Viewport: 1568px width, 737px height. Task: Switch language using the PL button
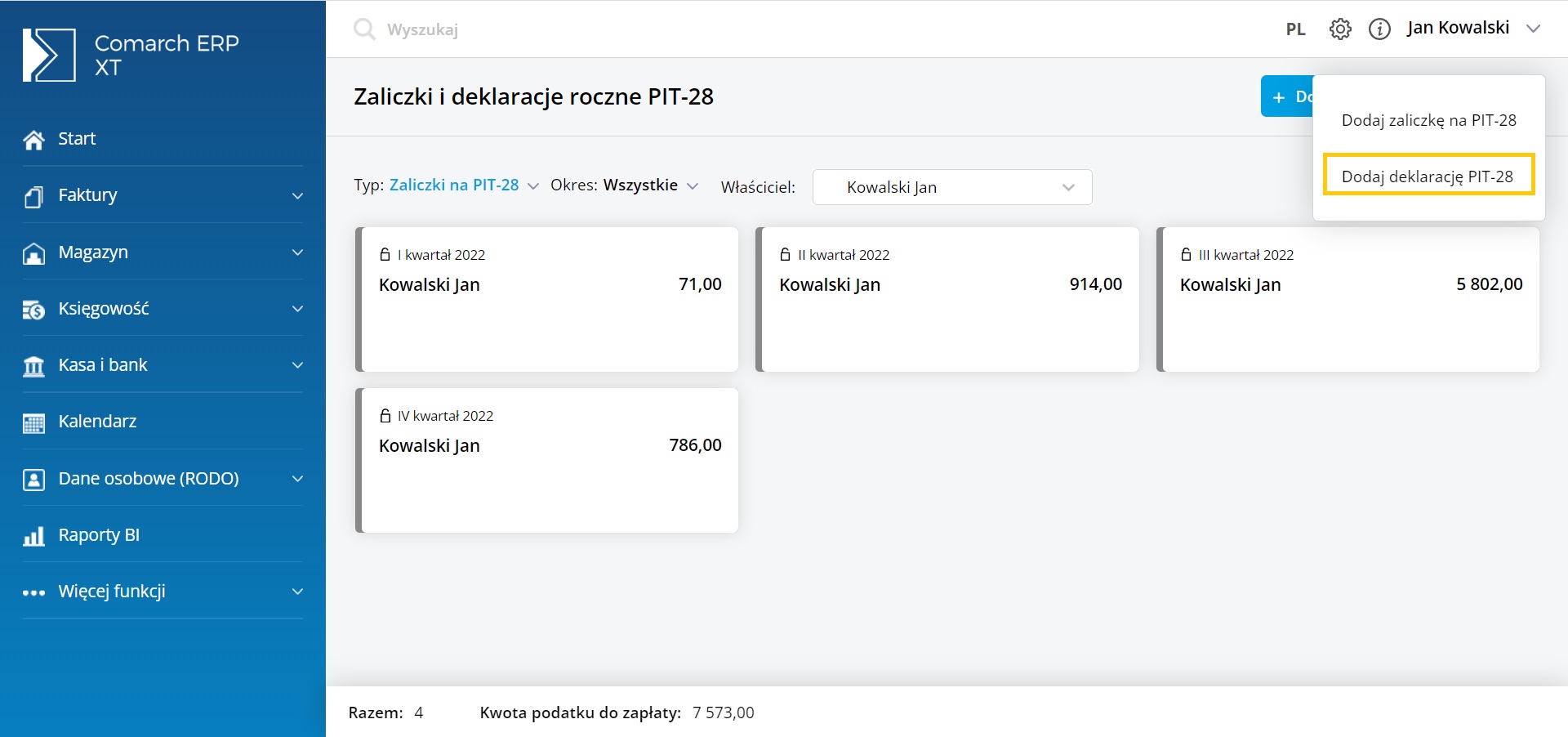click(x=1295, y=29)
